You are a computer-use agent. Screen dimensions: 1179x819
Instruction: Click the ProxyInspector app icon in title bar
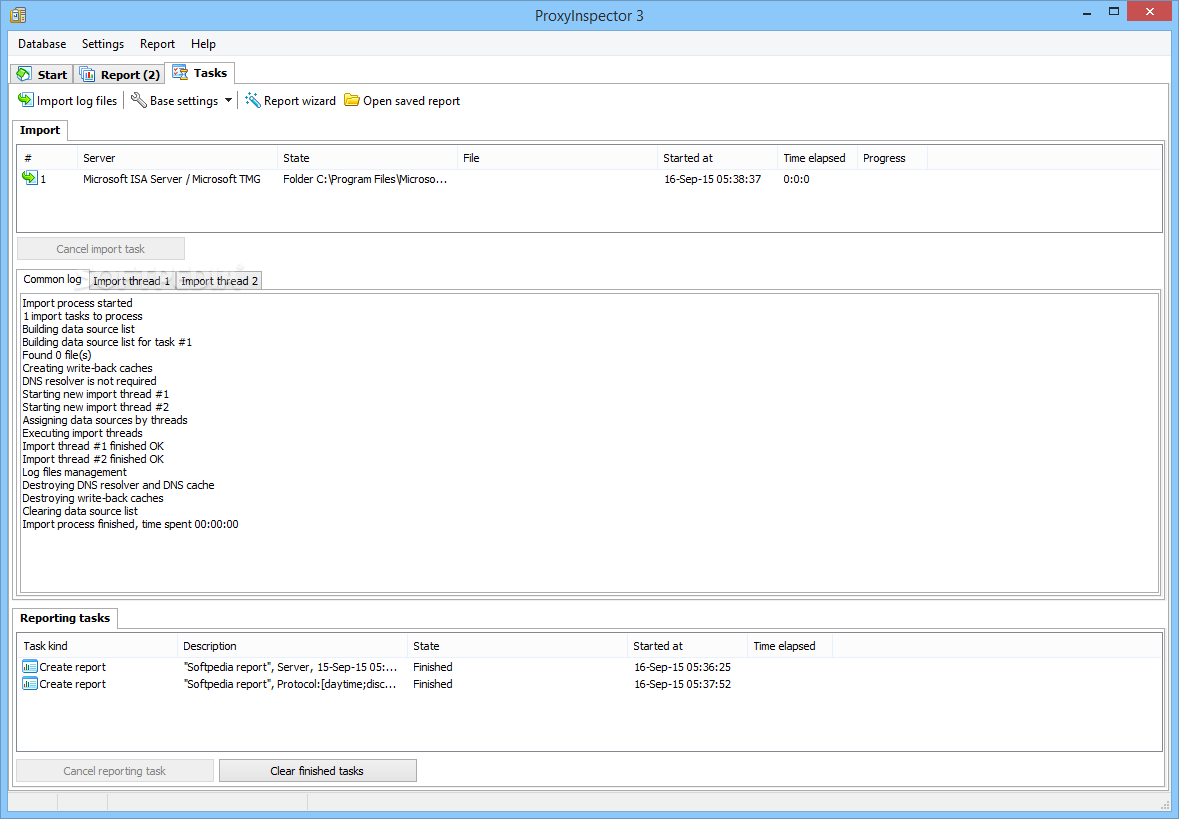[18, 15]
